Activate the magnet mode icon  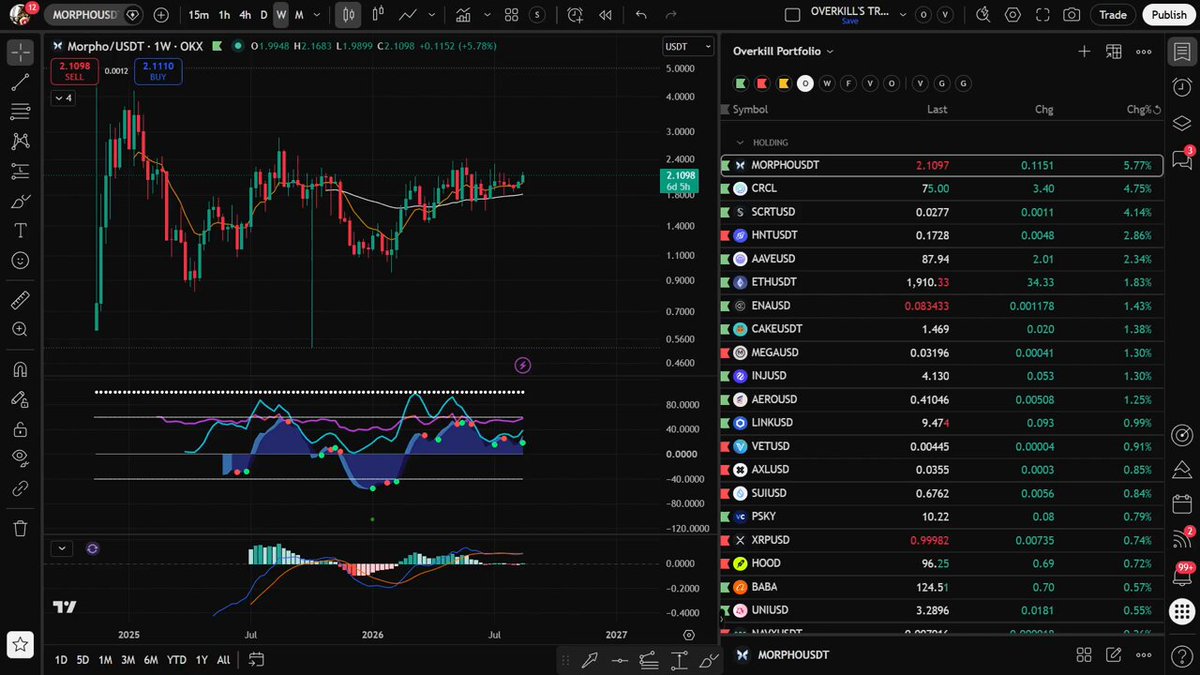click(20, 369)
